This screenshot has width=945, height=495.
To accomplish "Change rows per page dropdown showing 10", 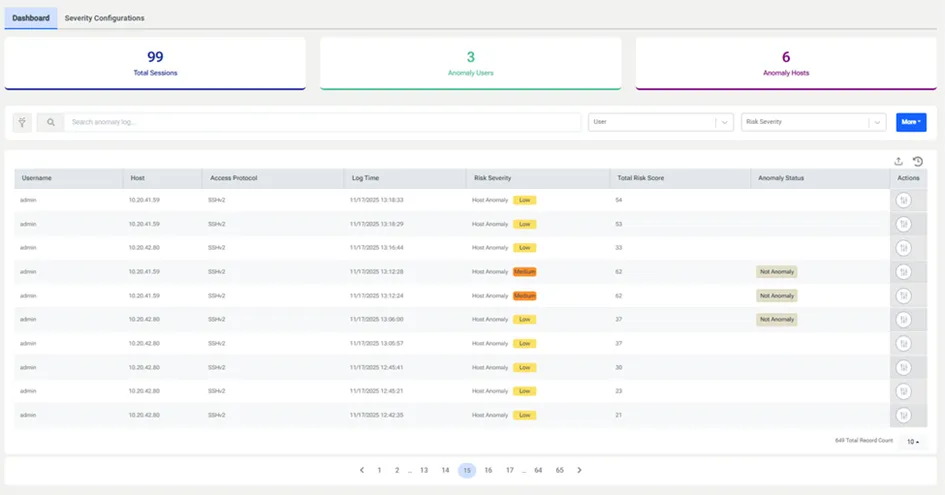I will coord(913,442).
